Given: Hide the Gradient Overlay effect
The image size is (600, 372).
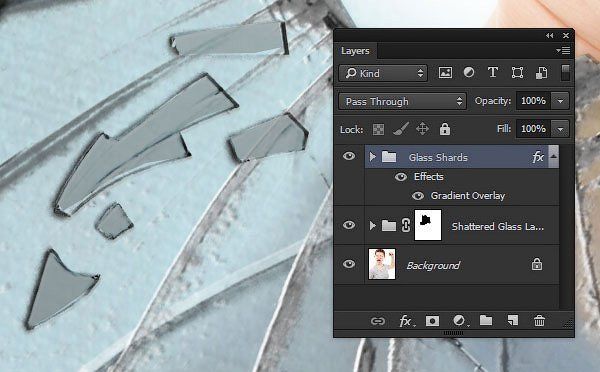Looking at the screenshot, I should coord(418,196).
